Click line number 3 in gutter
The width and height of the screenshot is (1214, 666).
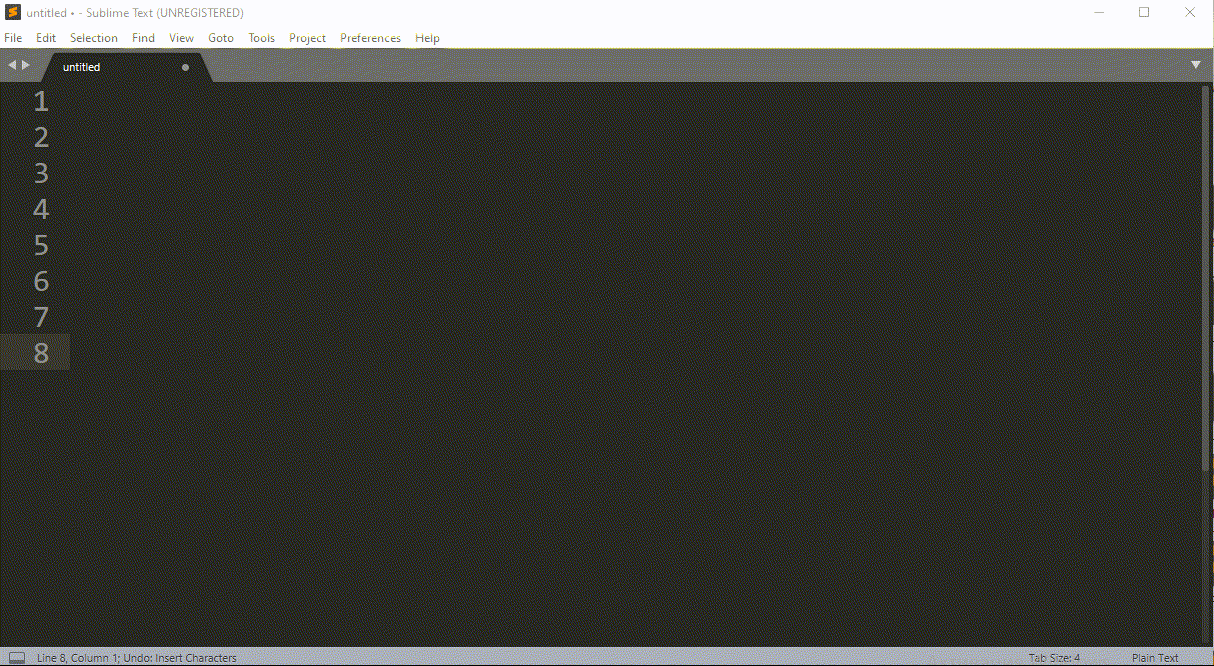[41, 173]
